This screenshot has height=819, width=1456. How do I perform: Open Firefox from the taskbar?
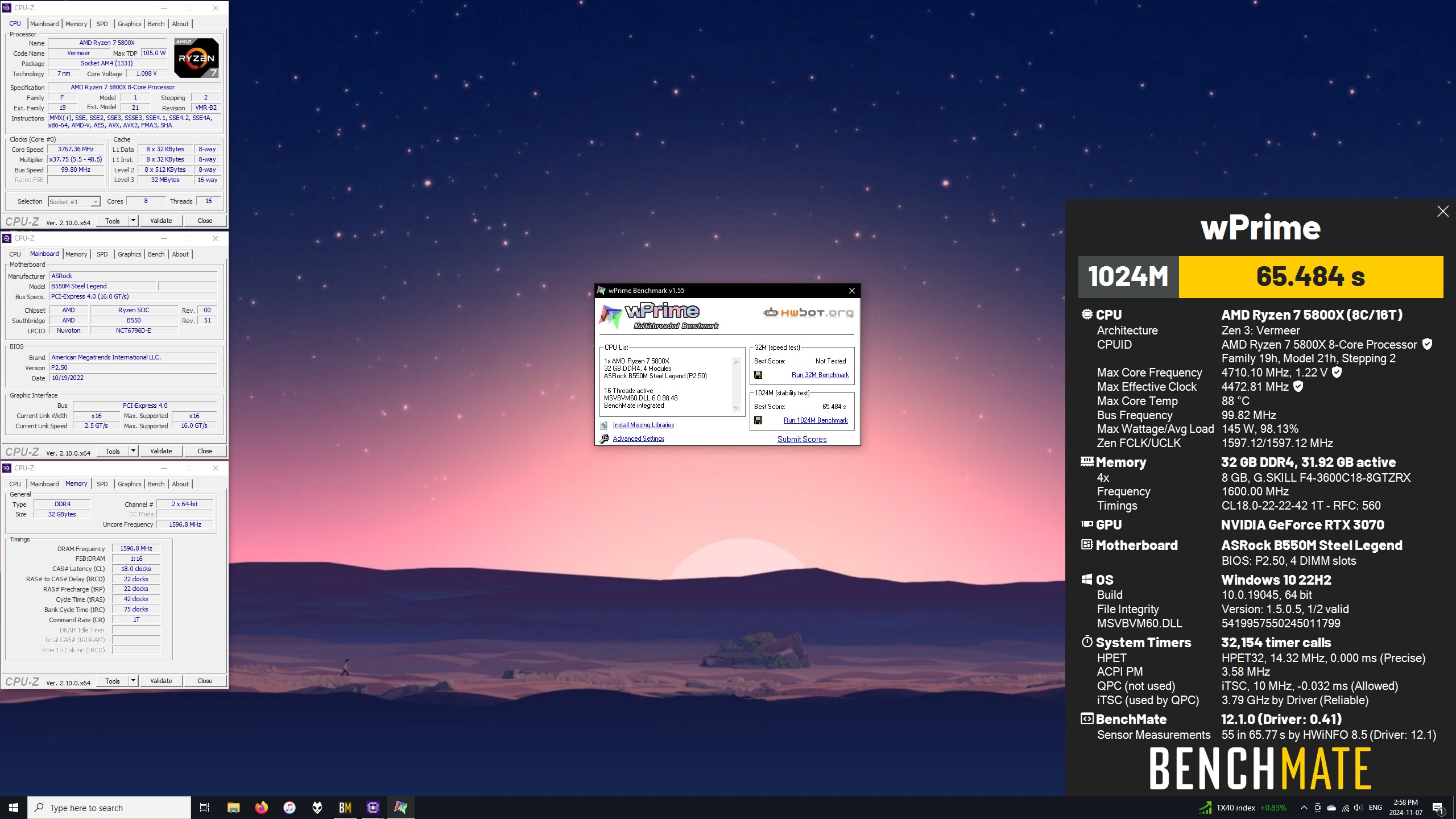coord(262,808)
